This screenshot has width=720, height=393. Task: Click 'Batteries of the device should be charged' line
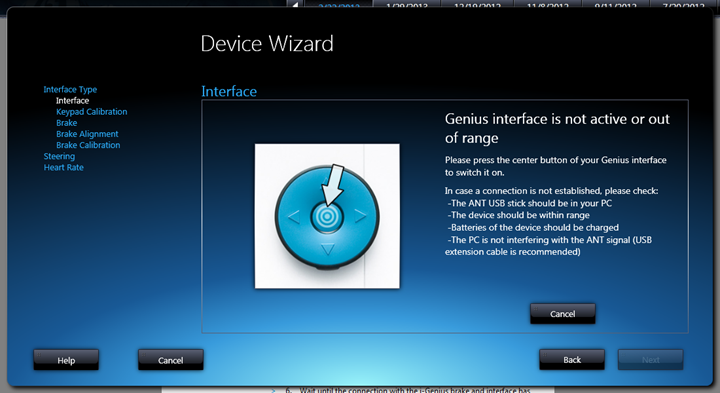[533, 227]
